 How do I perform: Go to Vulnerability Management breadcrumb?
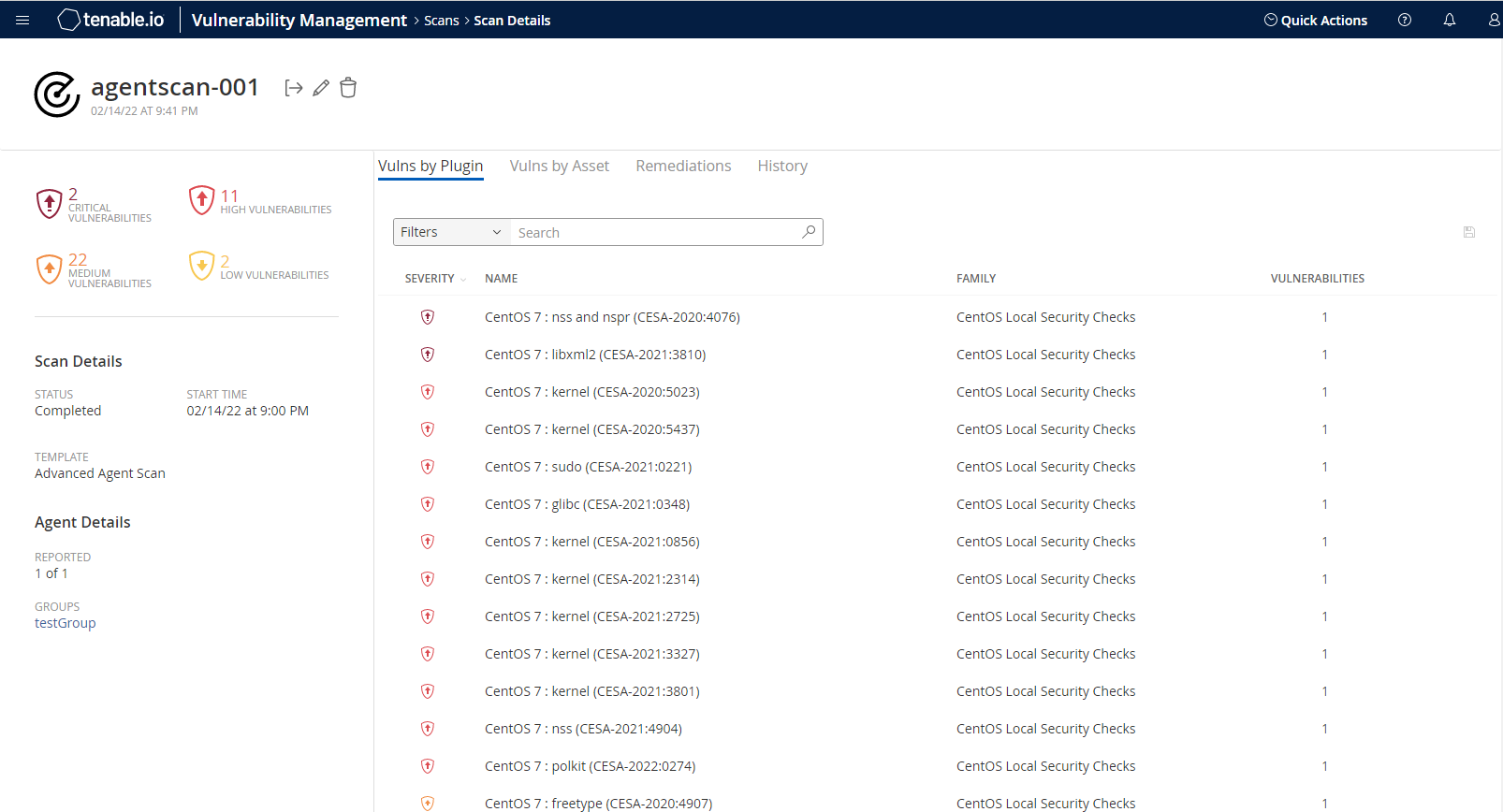pyautogui.click(x=299, y=20)
